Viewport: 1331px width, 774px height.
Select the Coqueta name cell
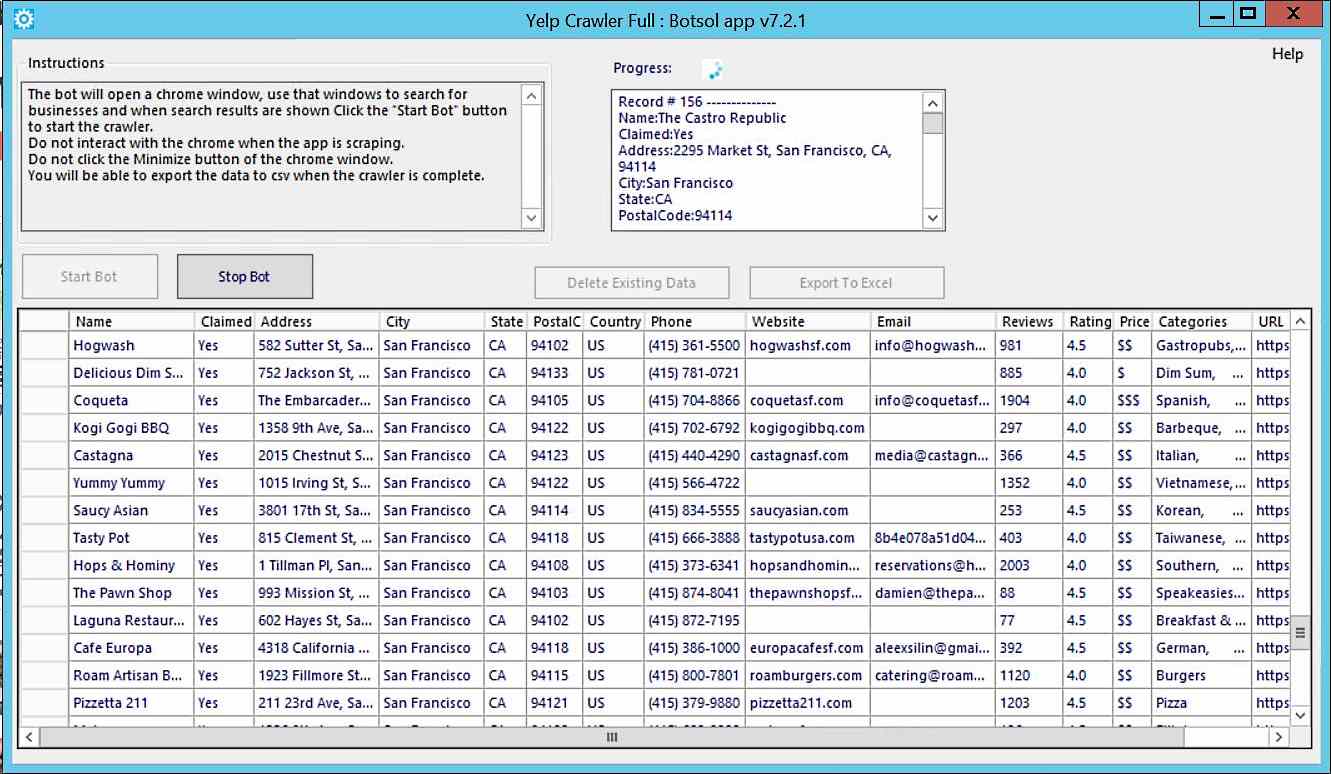pyautogui.click(x=132, y=401)
